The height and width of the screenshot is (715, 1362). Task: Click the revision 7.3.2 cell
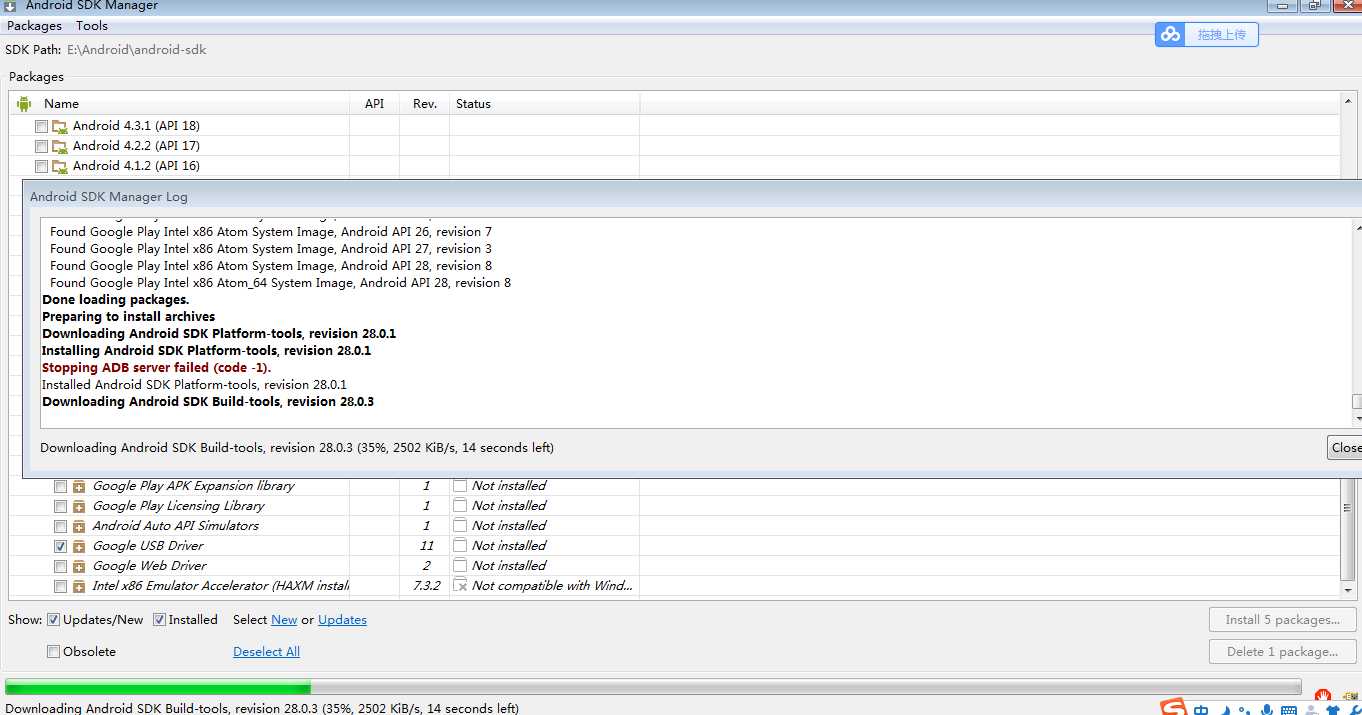[x=426, y=586]
